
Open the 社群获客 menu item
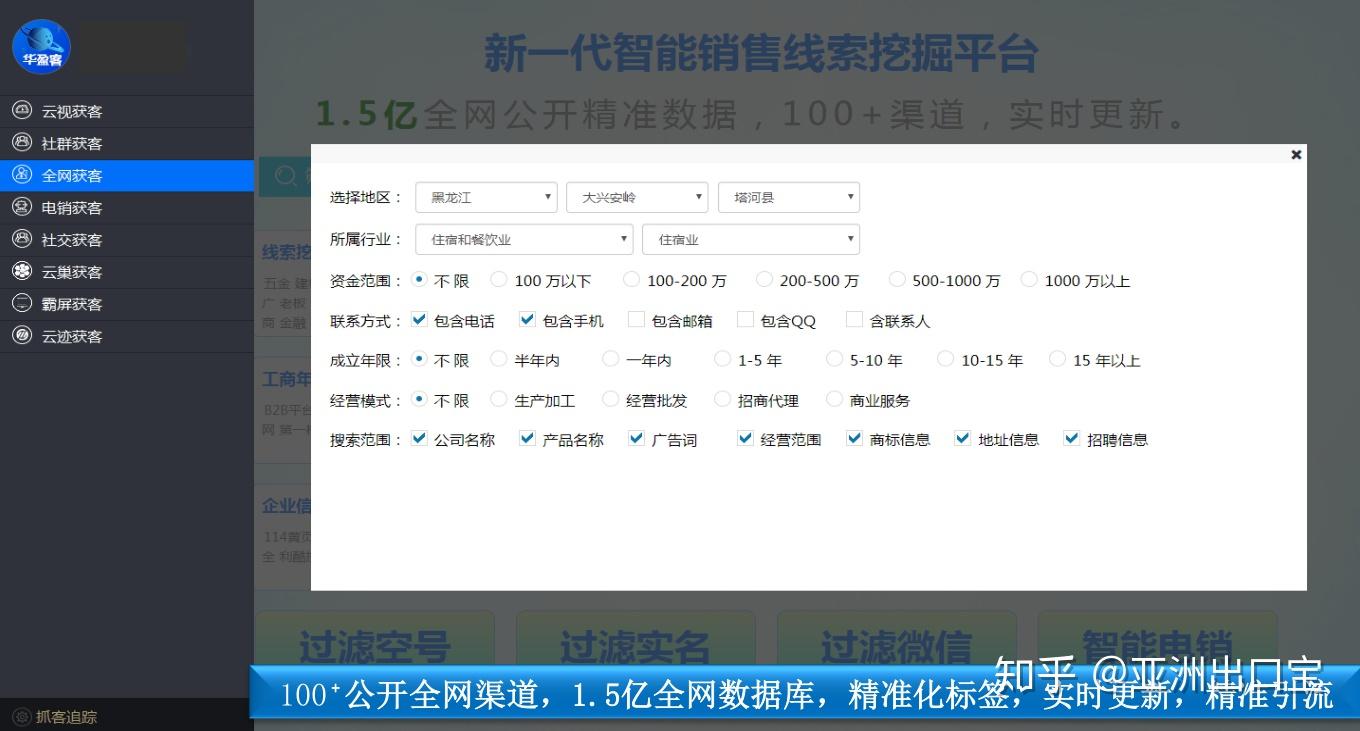tap(127, 143)
